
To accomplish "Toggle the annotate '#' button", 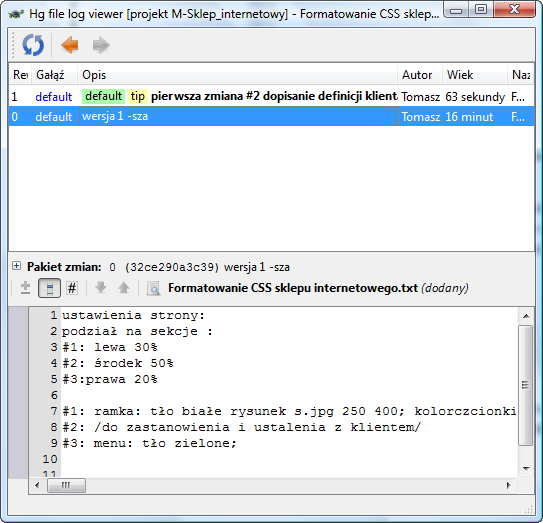I will [x=72, y=288].
